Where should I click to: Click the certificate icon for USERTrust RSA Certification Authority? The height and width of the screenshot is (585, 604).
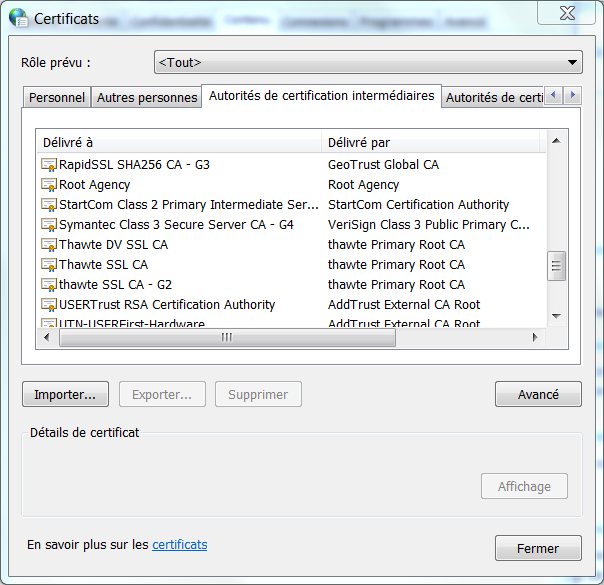(x=49, y=305)
